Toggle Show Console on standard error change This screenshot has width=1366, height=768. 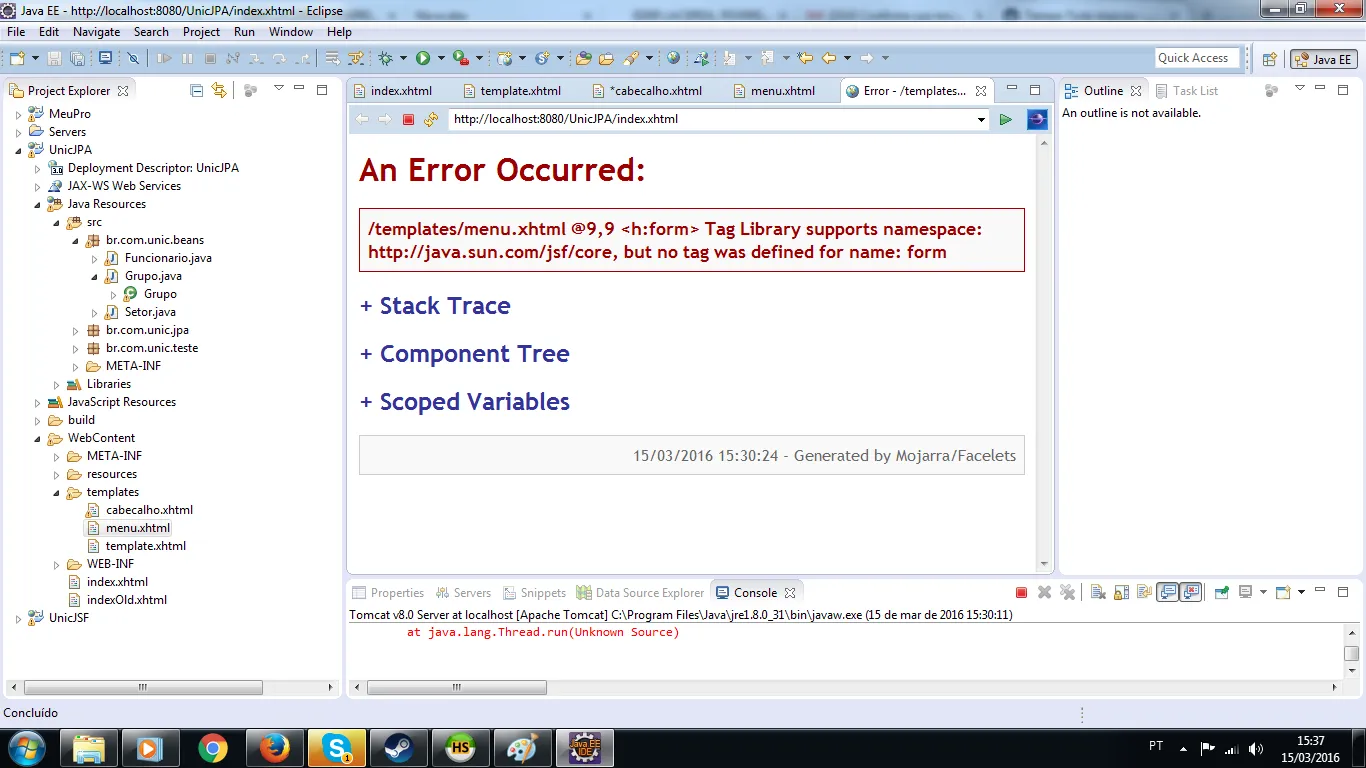pos(1190,593)
